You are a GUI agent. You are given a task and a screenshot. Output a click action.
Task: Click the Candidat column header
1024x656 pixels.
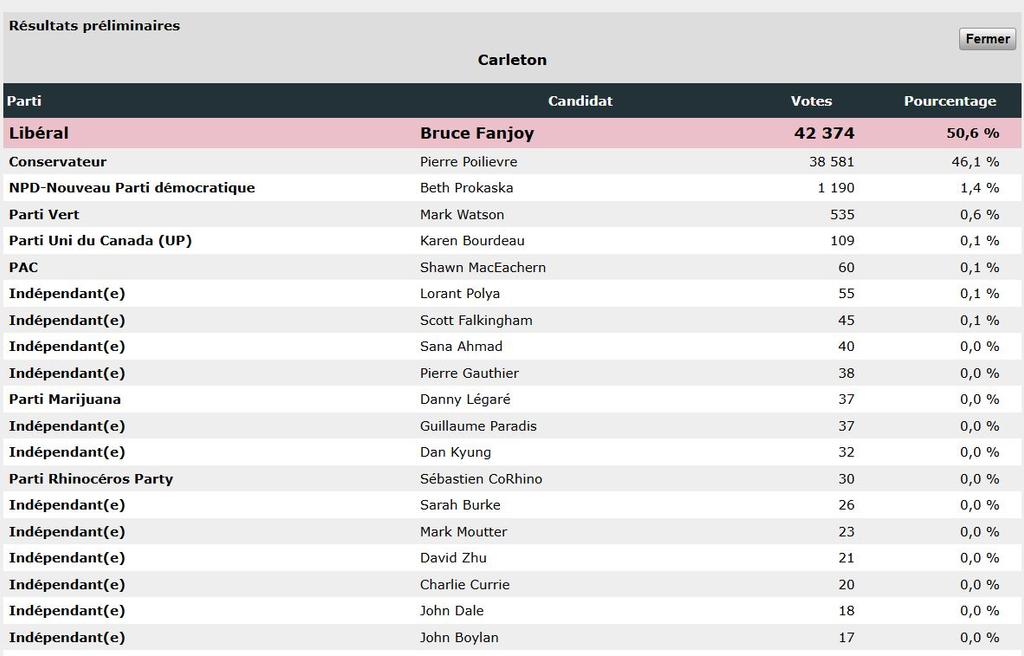pos(580,101)
